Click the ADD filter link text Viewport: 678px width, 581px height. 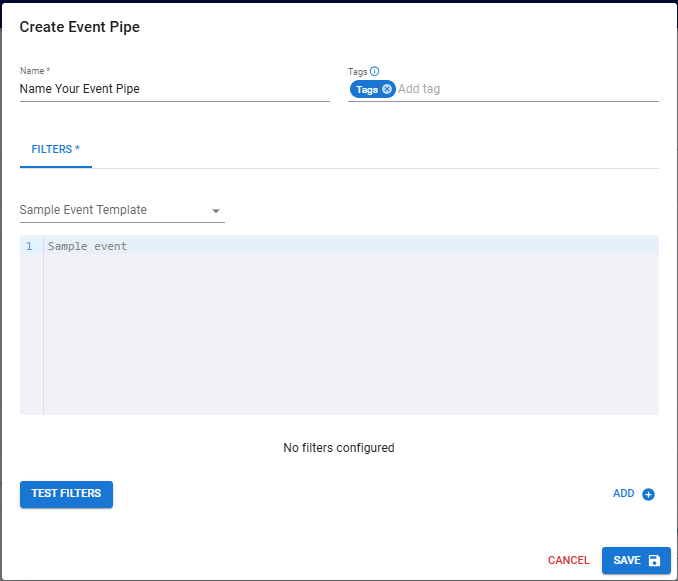pos(623,494)
